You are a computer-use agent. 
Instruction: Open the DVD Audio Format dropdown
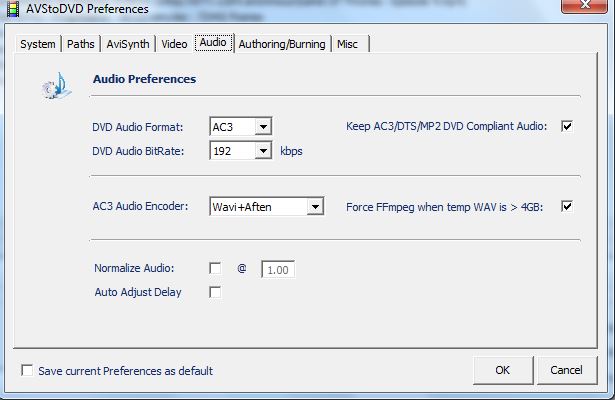(x=262, y=127)
